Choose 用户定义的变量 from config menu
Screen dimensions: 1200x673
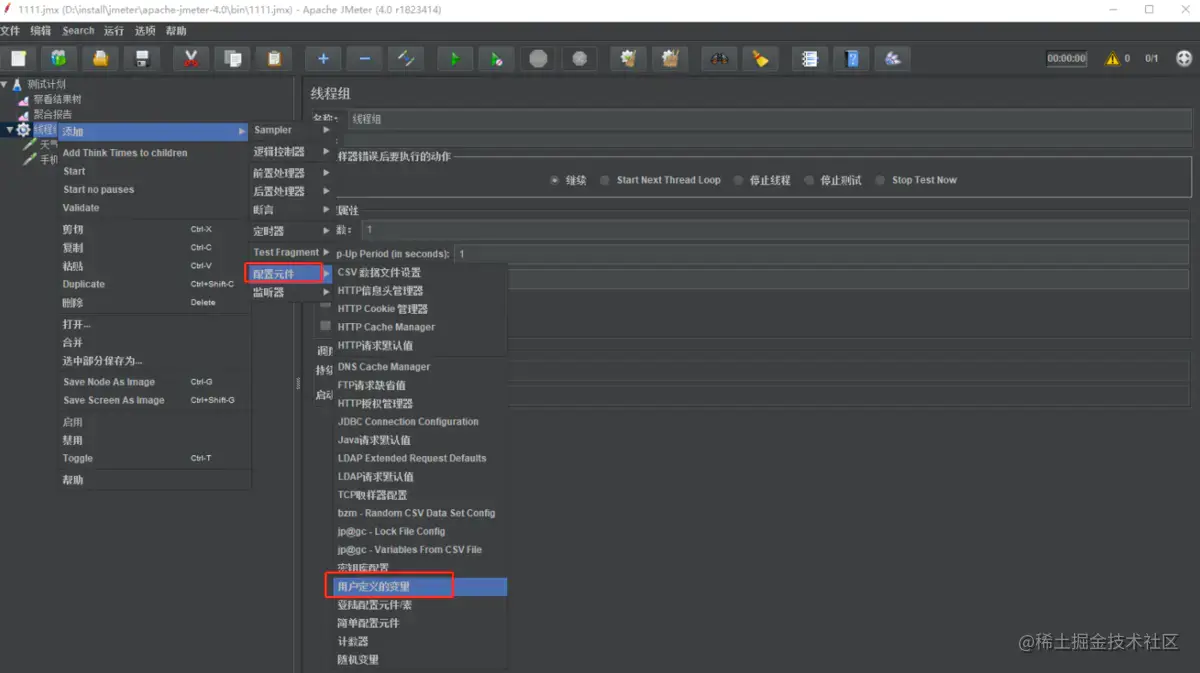[419, 587]
